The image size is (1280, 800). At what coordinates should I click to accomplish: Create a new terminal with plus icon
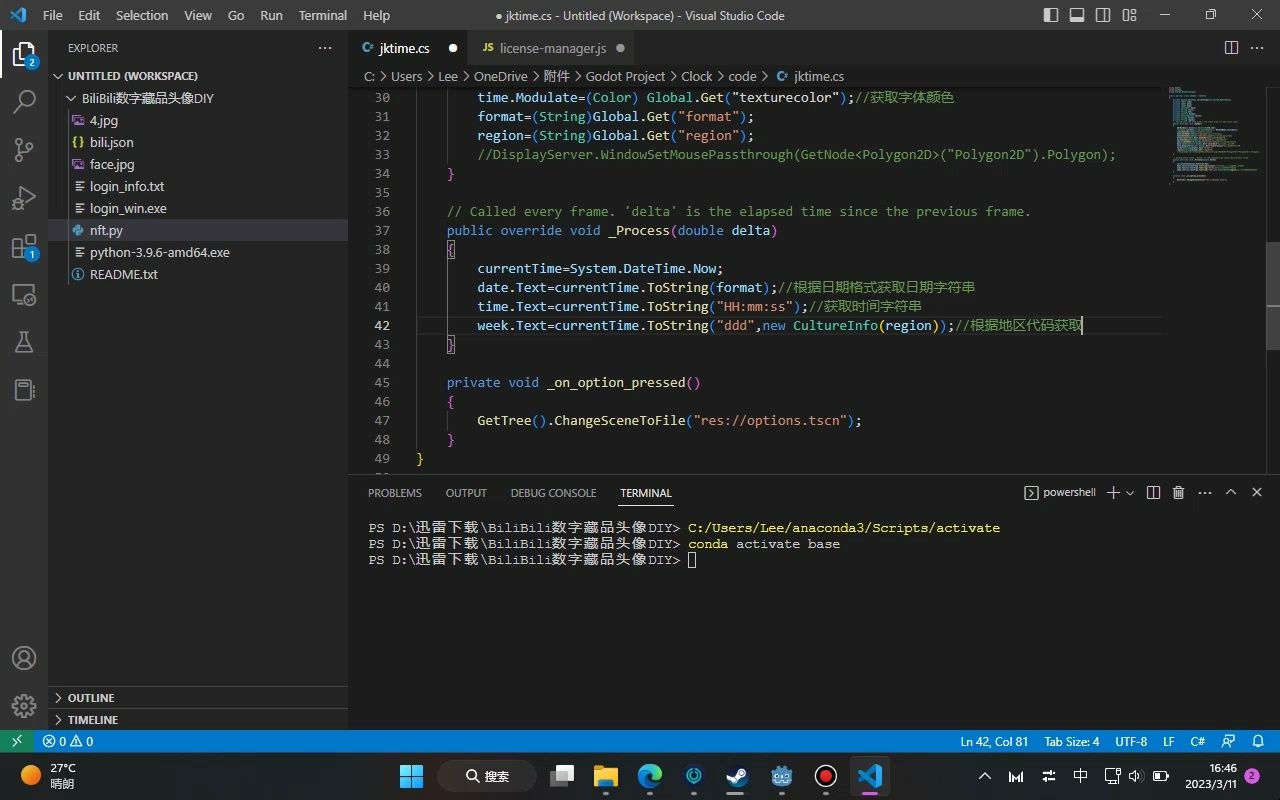[x=1113, y=492]
